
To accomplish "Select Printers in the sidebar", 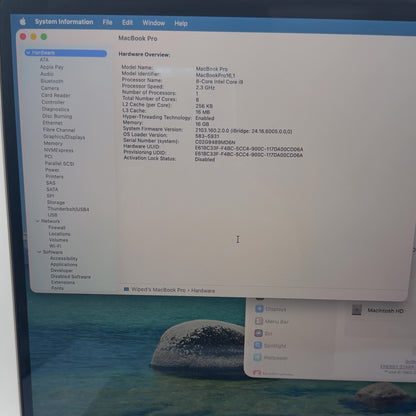I will tap(54, 176).
